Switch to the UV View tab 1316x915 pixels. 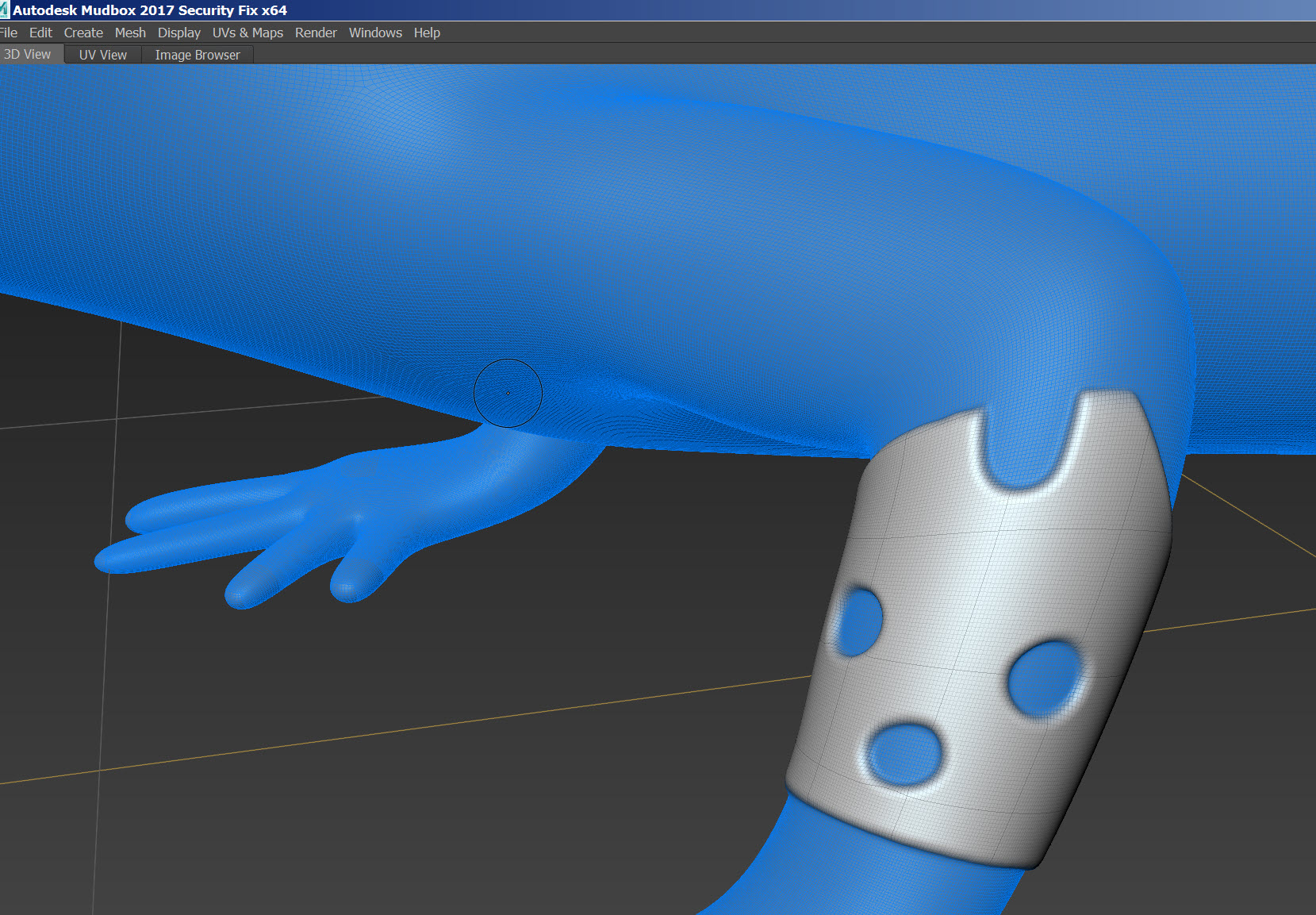point(102,54)
